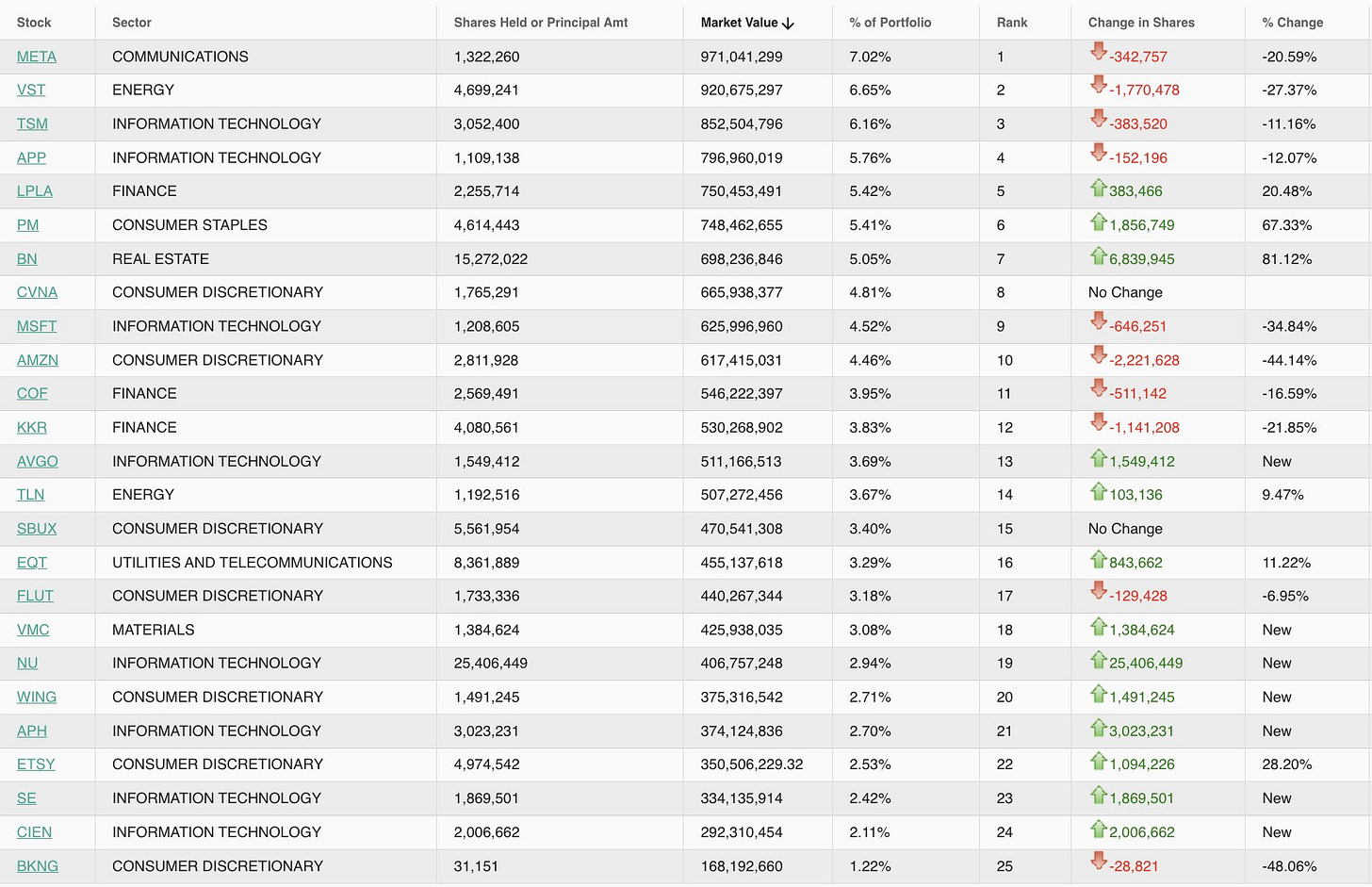Image resolution: width=1372 pixels, height=887 pixels.
Task: Click green up arrow in VMC row
Action: pyautogui.click(x=1098, y=626)
